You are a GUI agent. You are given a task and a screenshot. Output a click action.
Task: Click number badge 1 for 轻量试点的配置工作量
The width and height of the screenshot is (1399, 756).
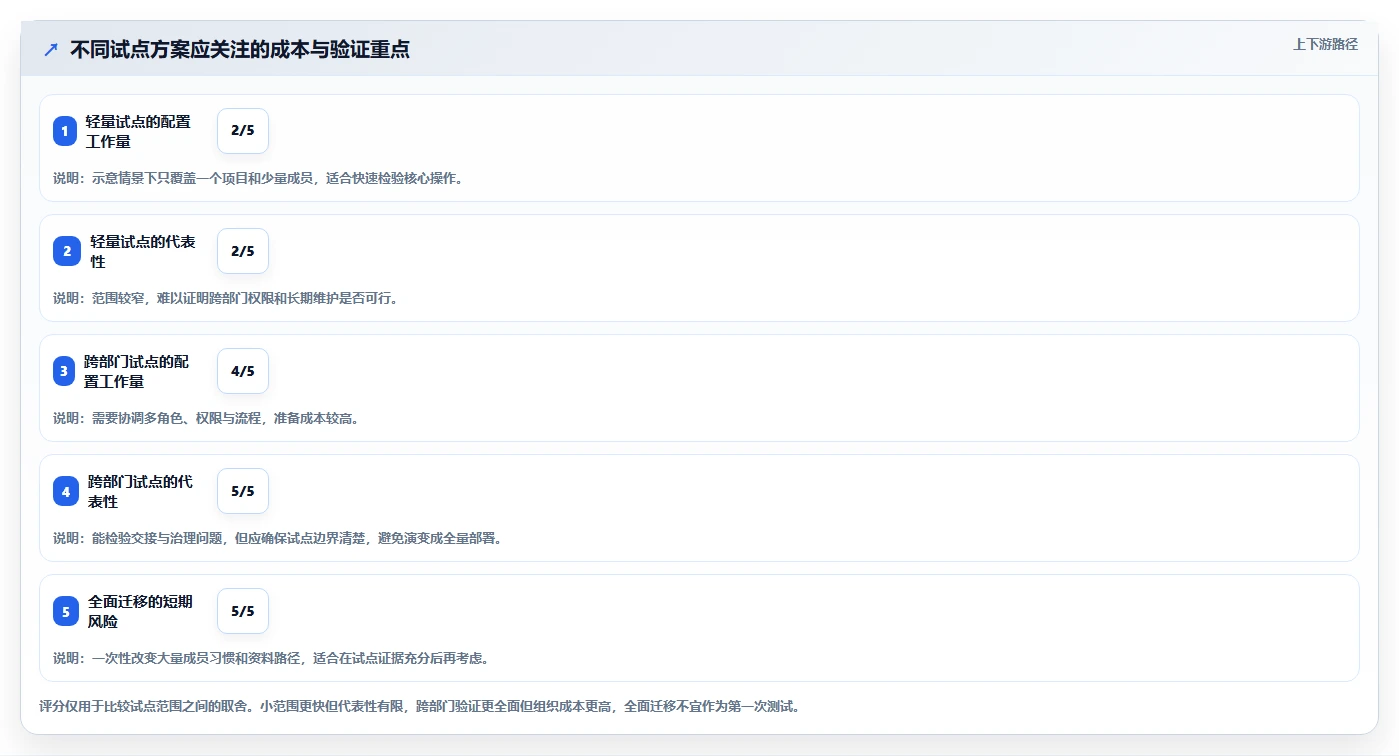pos(65,131)
